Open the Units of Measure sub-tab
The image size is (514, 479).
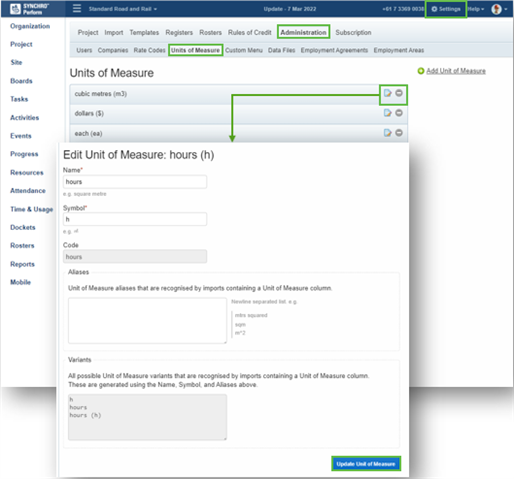(x=195, y=50)
